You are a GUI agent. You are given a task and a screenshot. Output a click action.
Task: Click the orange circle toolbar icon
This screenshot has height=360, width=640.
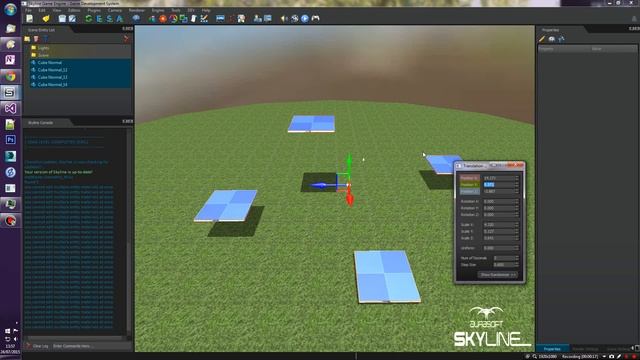click(x=163, y=18)
